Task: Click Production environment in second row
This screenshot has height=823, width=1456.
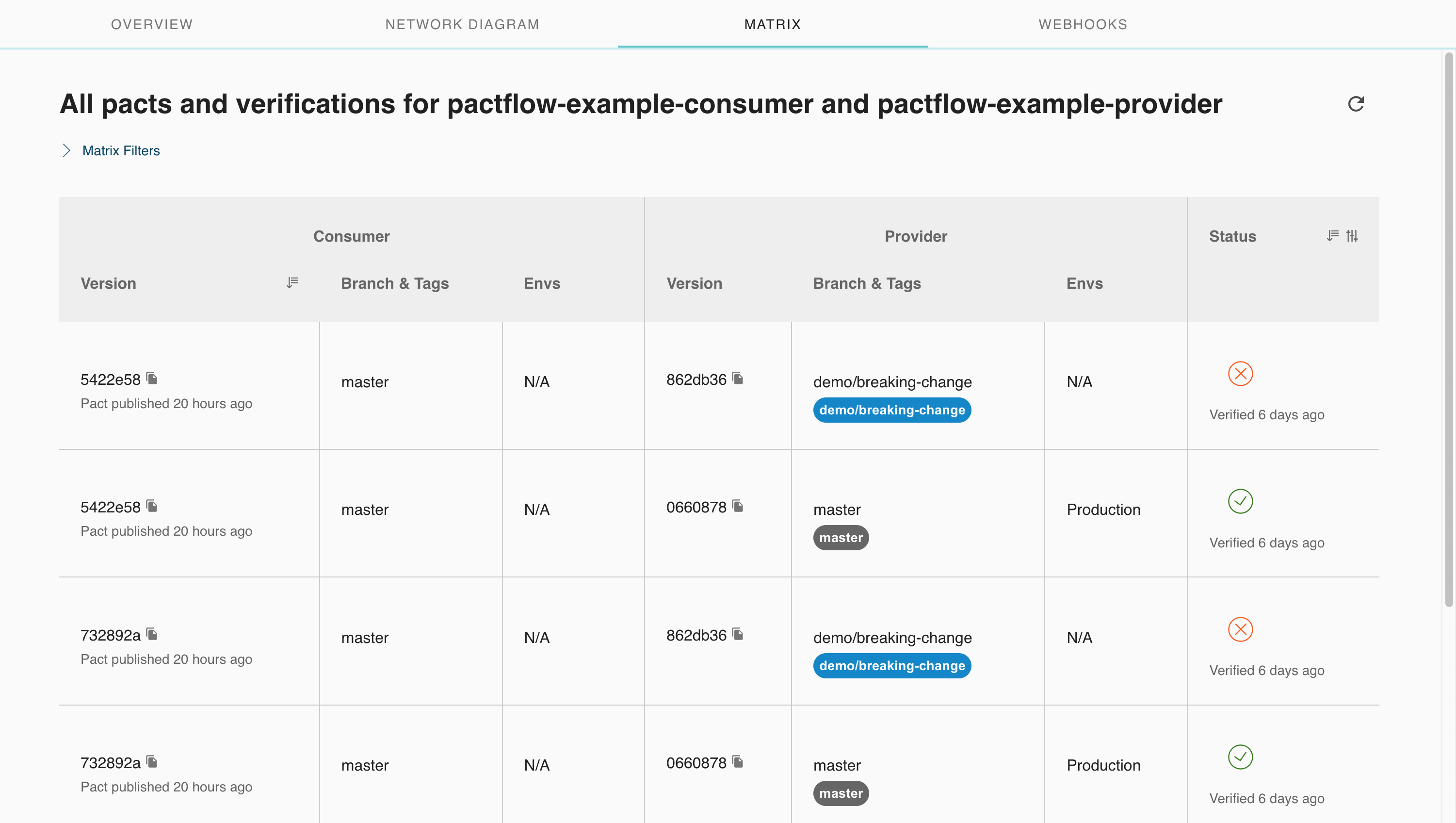Action: pyautogui.click(x=1103, y=510)
